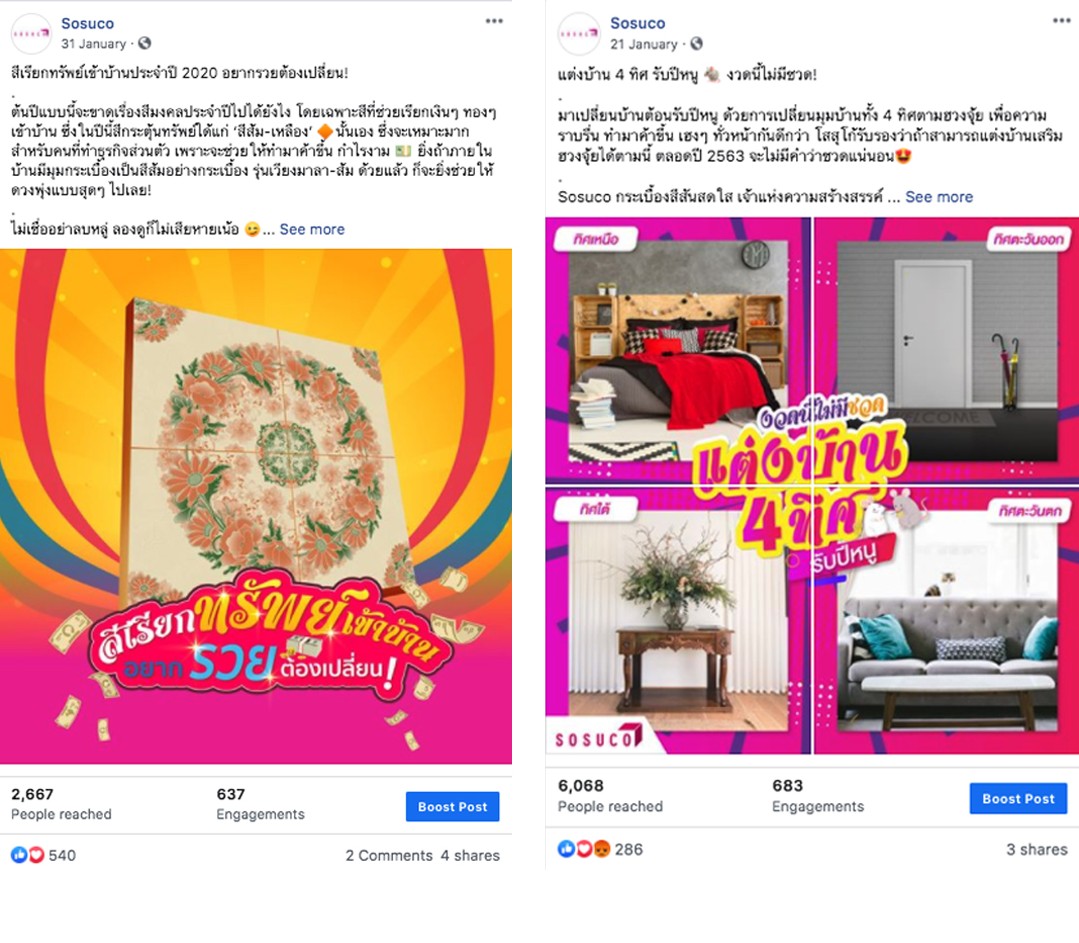Viewport: 1079px width, 943px height.
Task: Click Sosuco profile picture on the 31 January post
Action: coord(31,33)
